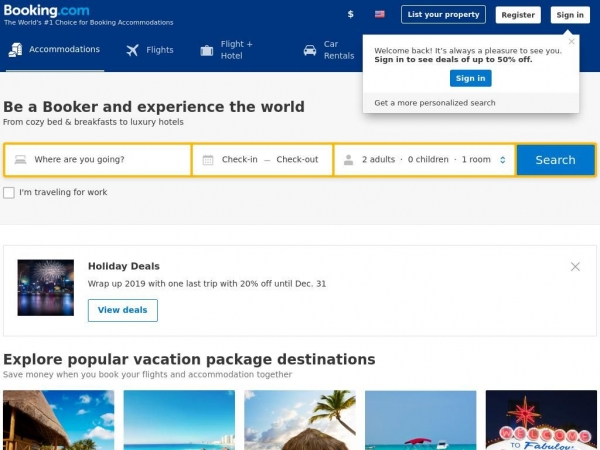Switch to the Flight + Hotel tab
This screenshot has height=450, width=600.
click(x=227, y=50)
